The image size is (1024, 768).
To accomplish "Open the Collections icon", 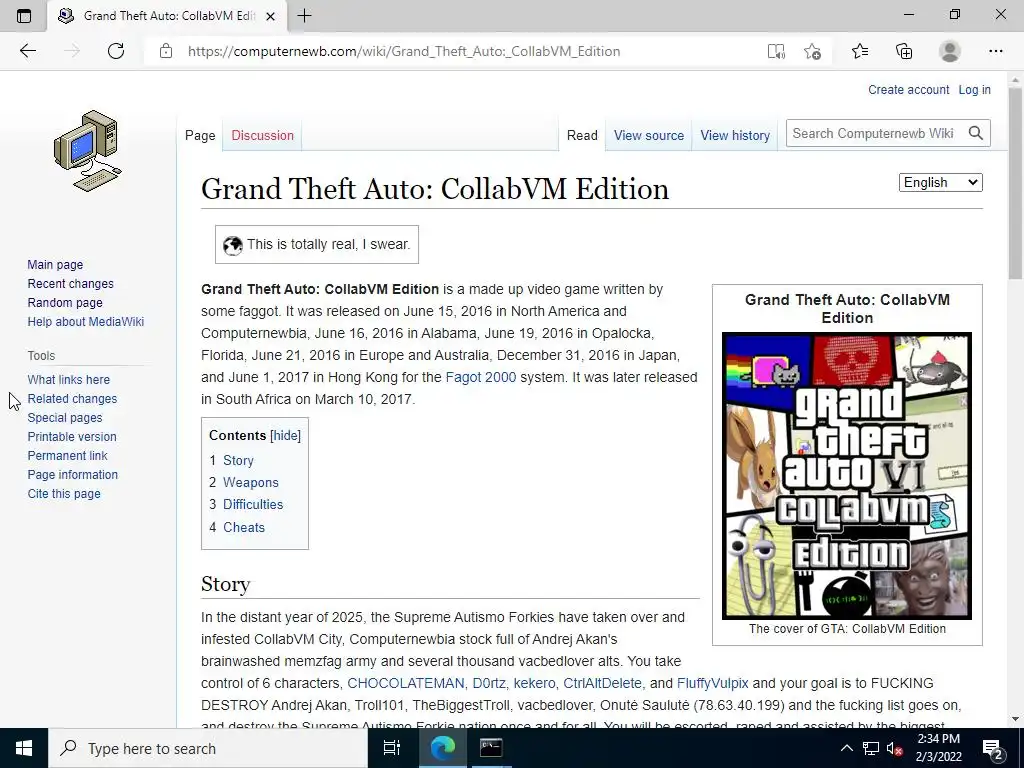I will click(x=904, y=51).
